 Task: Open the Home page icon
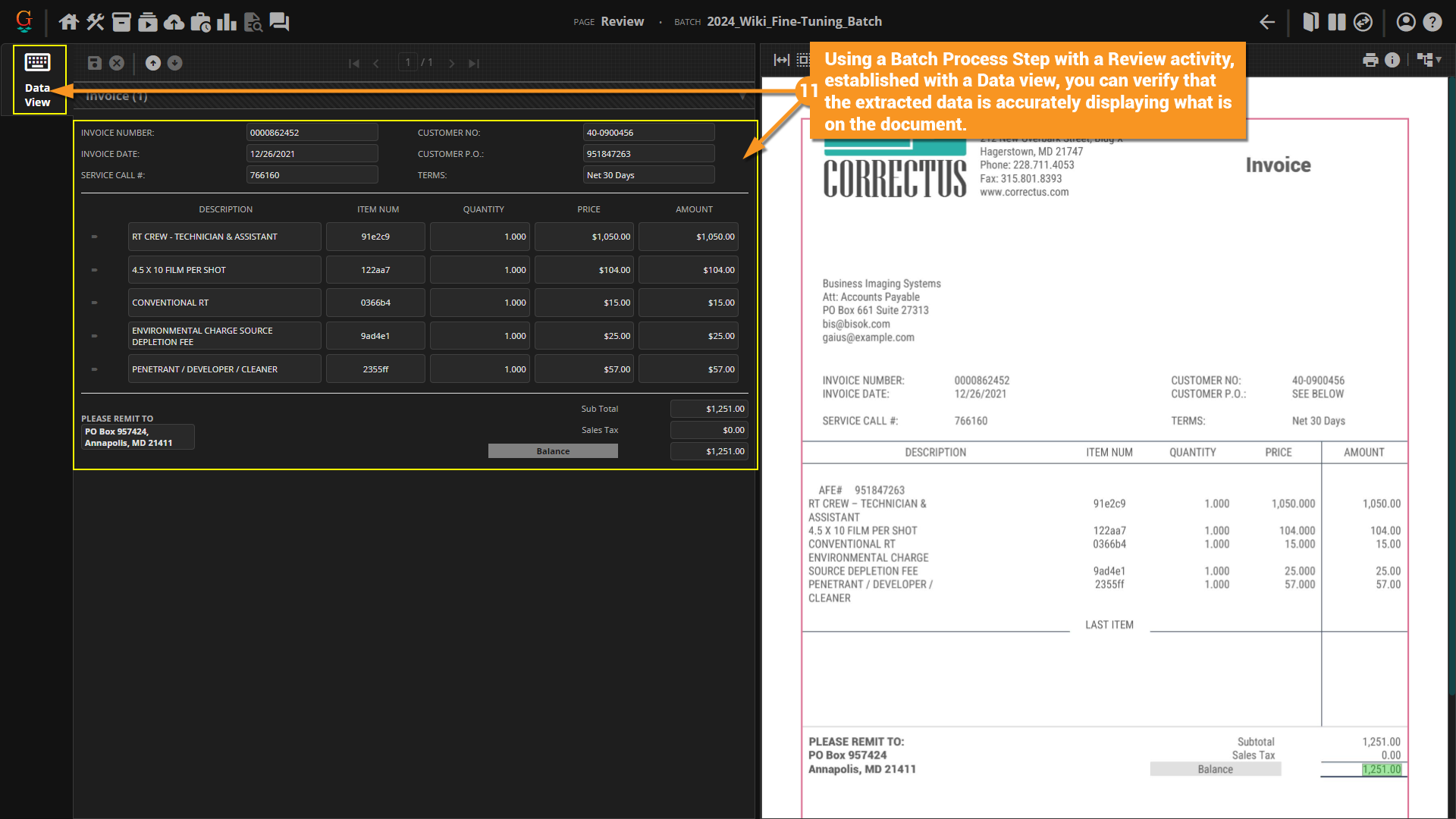(x=69, y=22)
